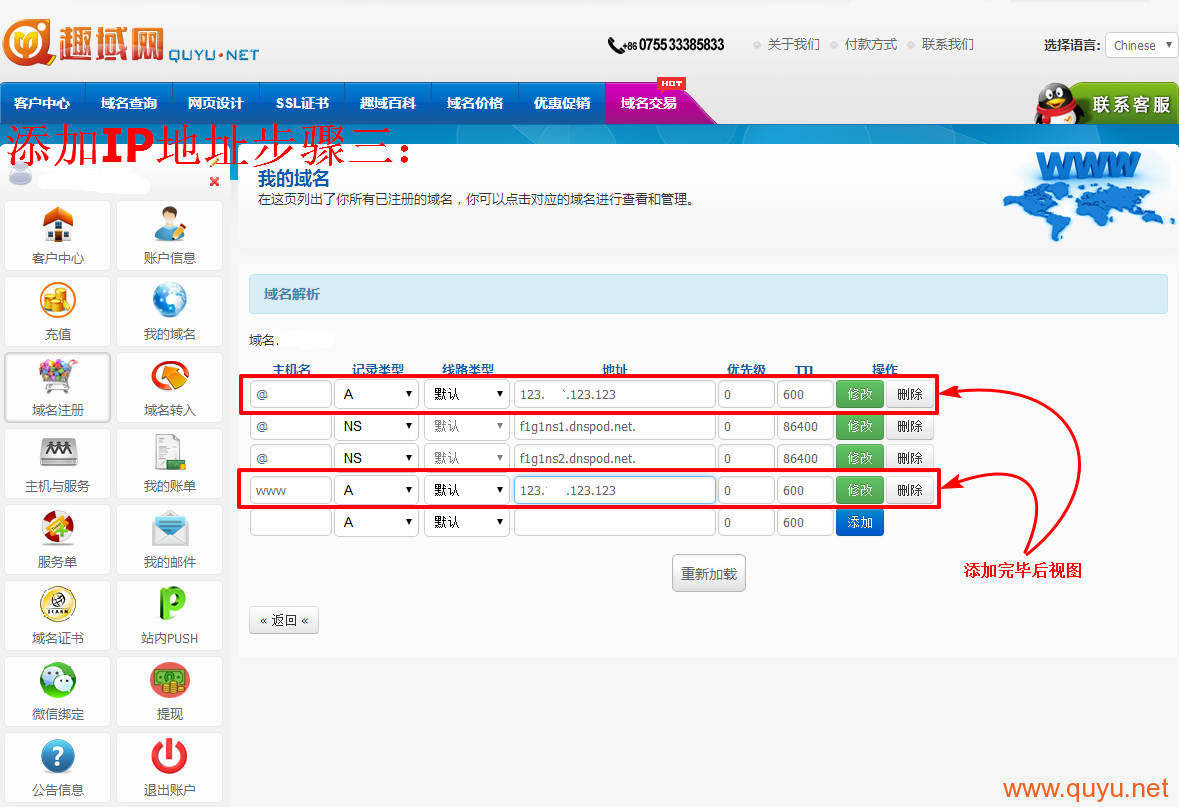Screen dimensions: 1179x807
Task: Open 趣域百科 nav tab
Action: tap(388, 103)
